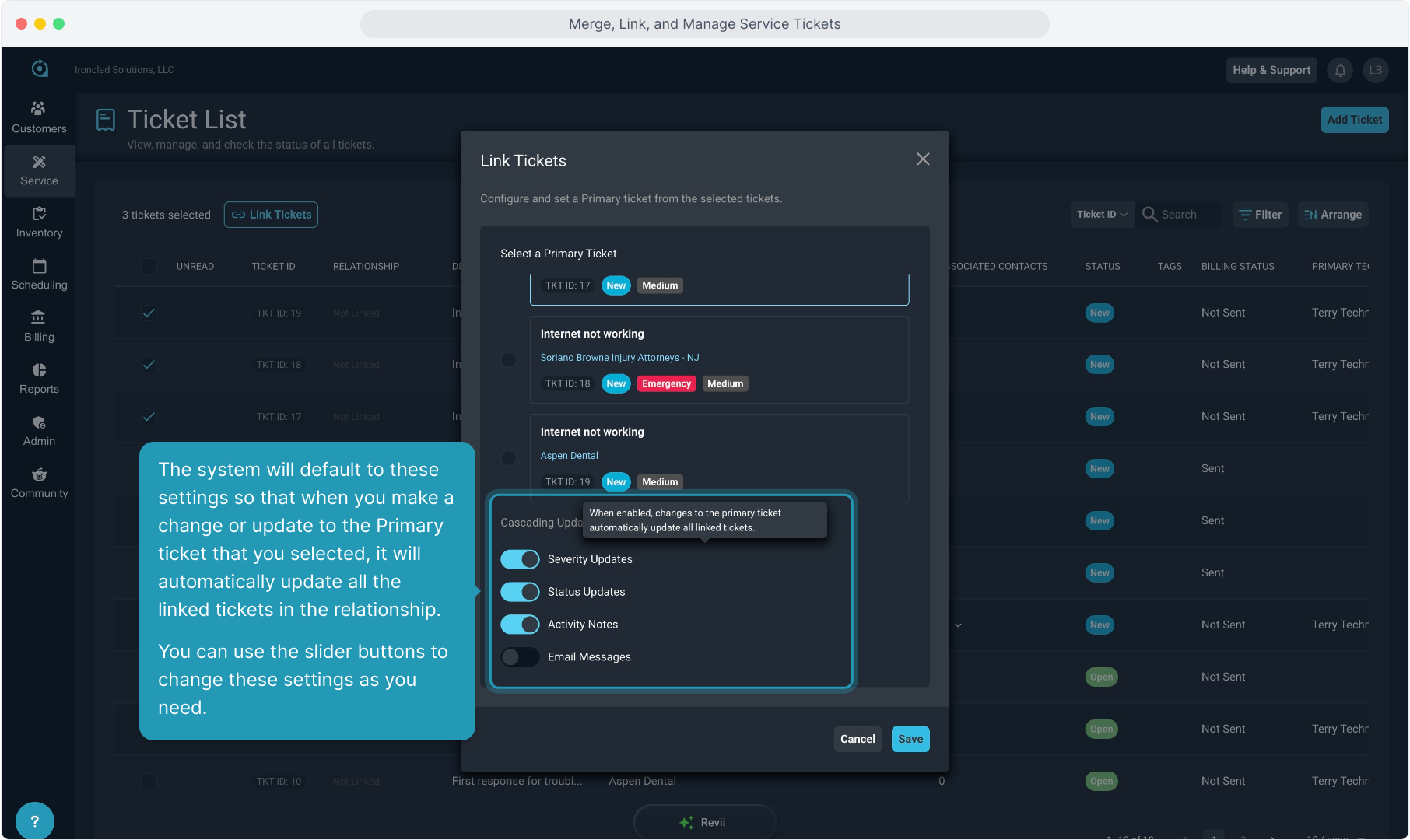This screenshot has width=1410, height=840.
Task: Open the Filter options
Action: pos(1261,215)
